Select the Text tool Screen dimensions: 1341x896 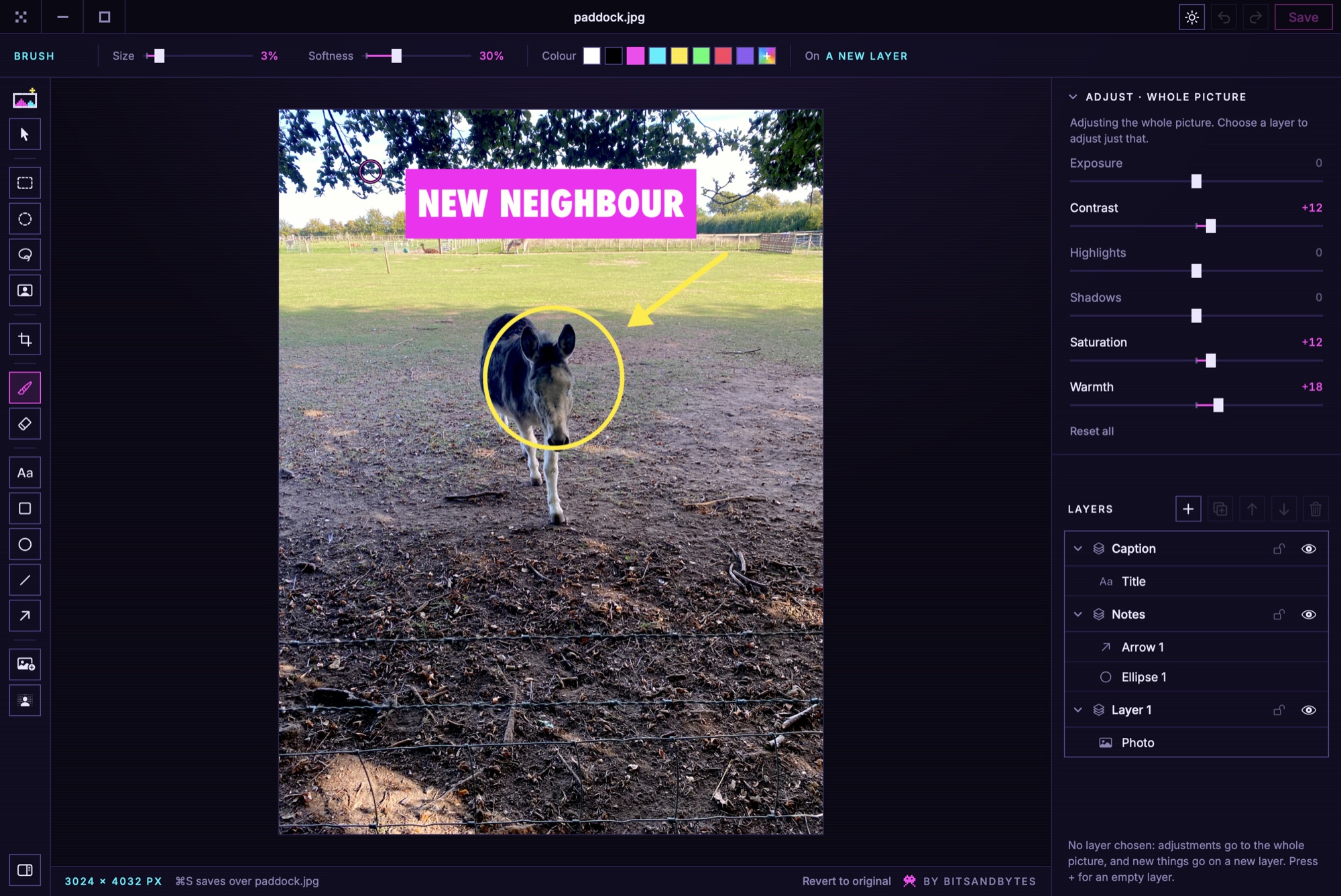click(25, 472)
